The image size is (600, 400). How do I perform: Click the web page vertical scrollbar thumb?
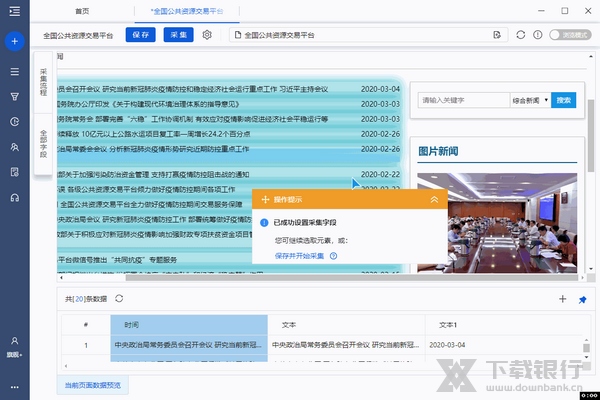point(591,136)
